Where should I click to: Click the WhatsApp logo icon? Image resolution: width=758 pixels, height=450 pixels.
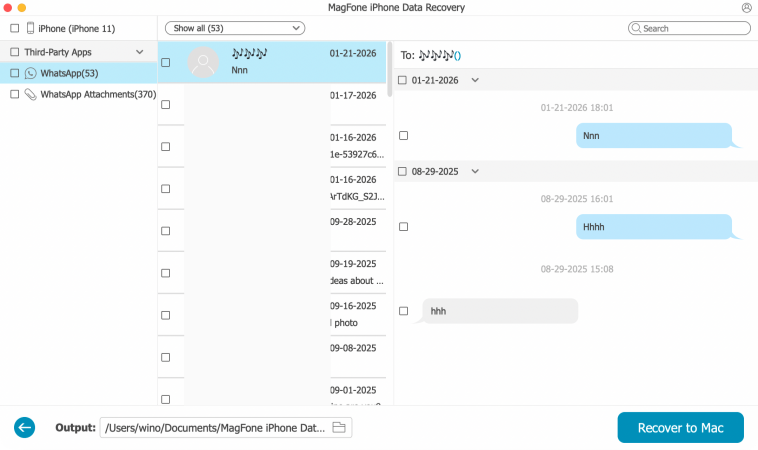30,73
